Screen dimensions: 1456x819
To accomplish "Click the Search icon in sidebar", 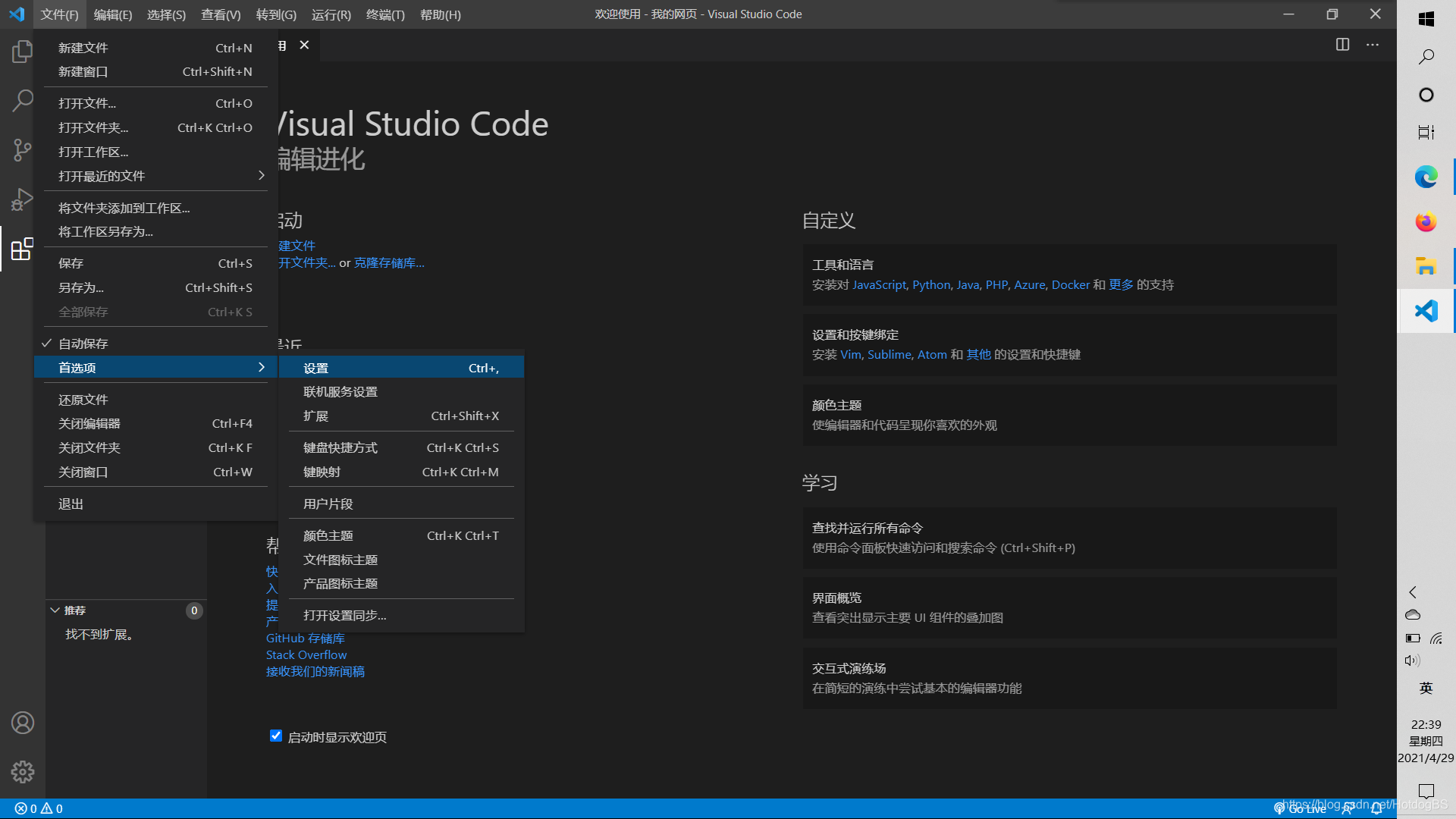I will [22, 99].
